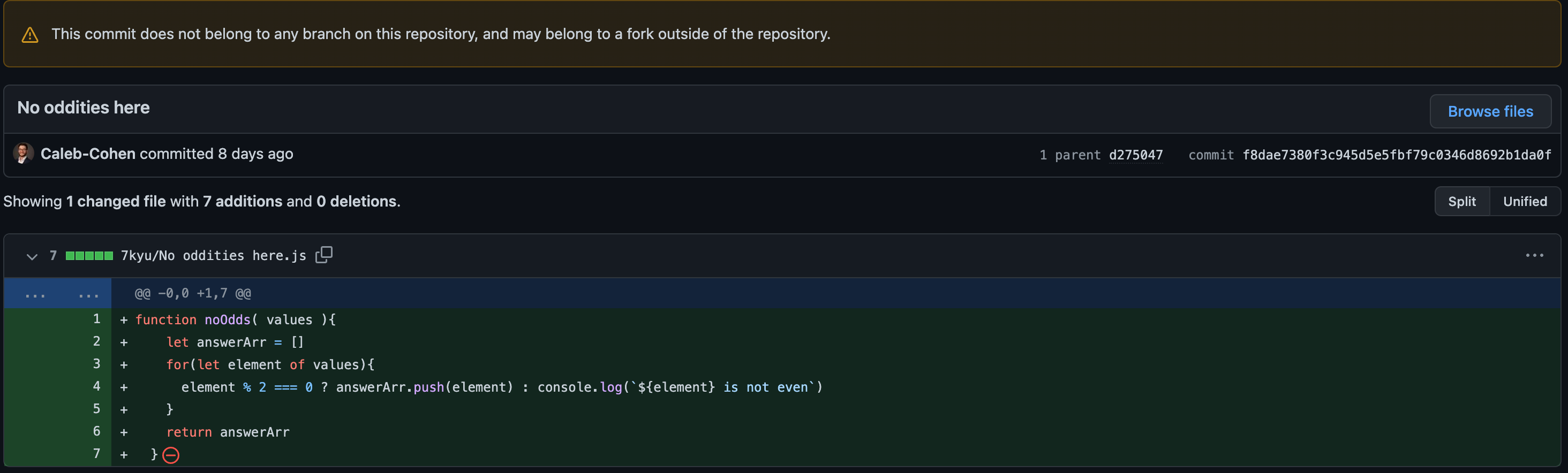
Task: Click the filename 7kyu/No oddities here.js
Action: pyautogui.click(x=213, y=255)
